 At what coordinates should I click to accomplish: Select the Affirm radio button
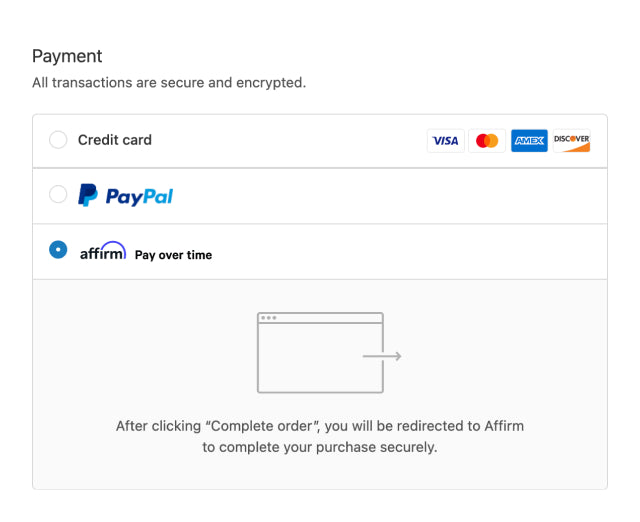point(58,250)
